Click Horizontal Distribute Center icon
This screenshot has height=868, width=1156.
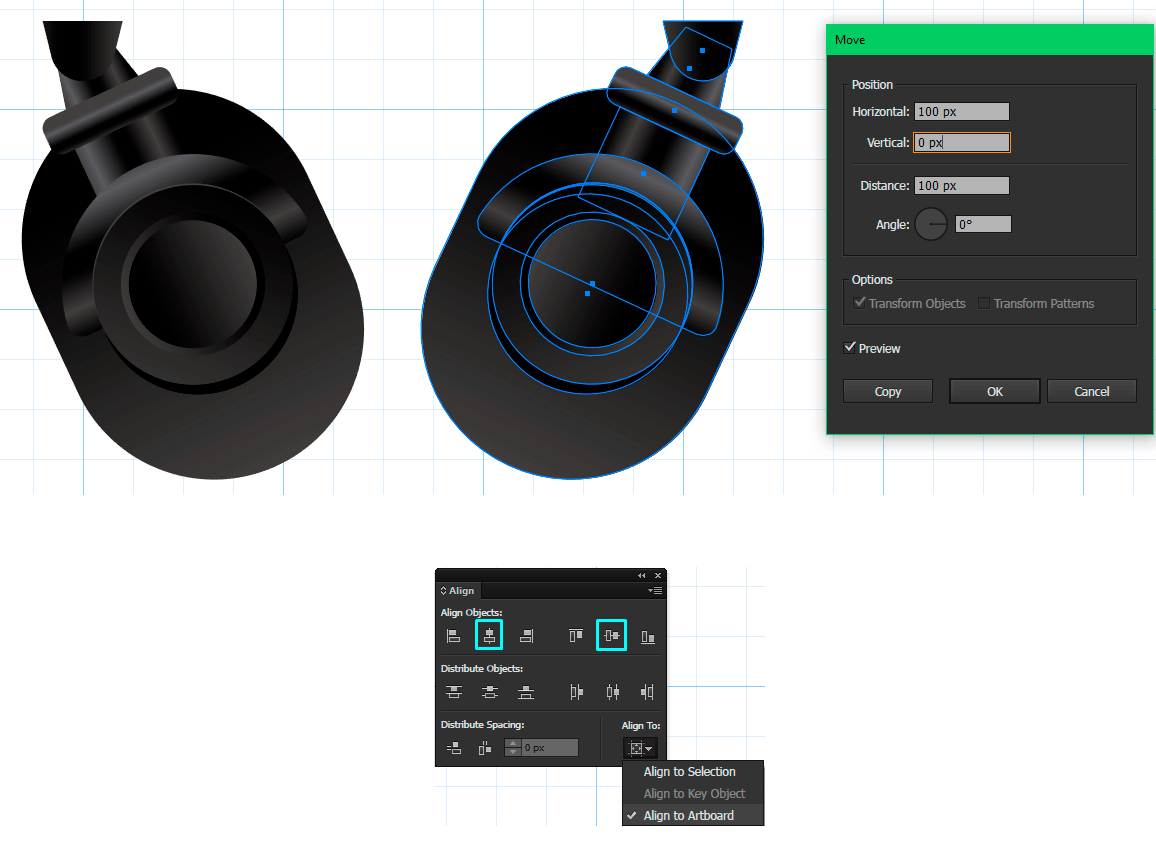click(612, 691)
